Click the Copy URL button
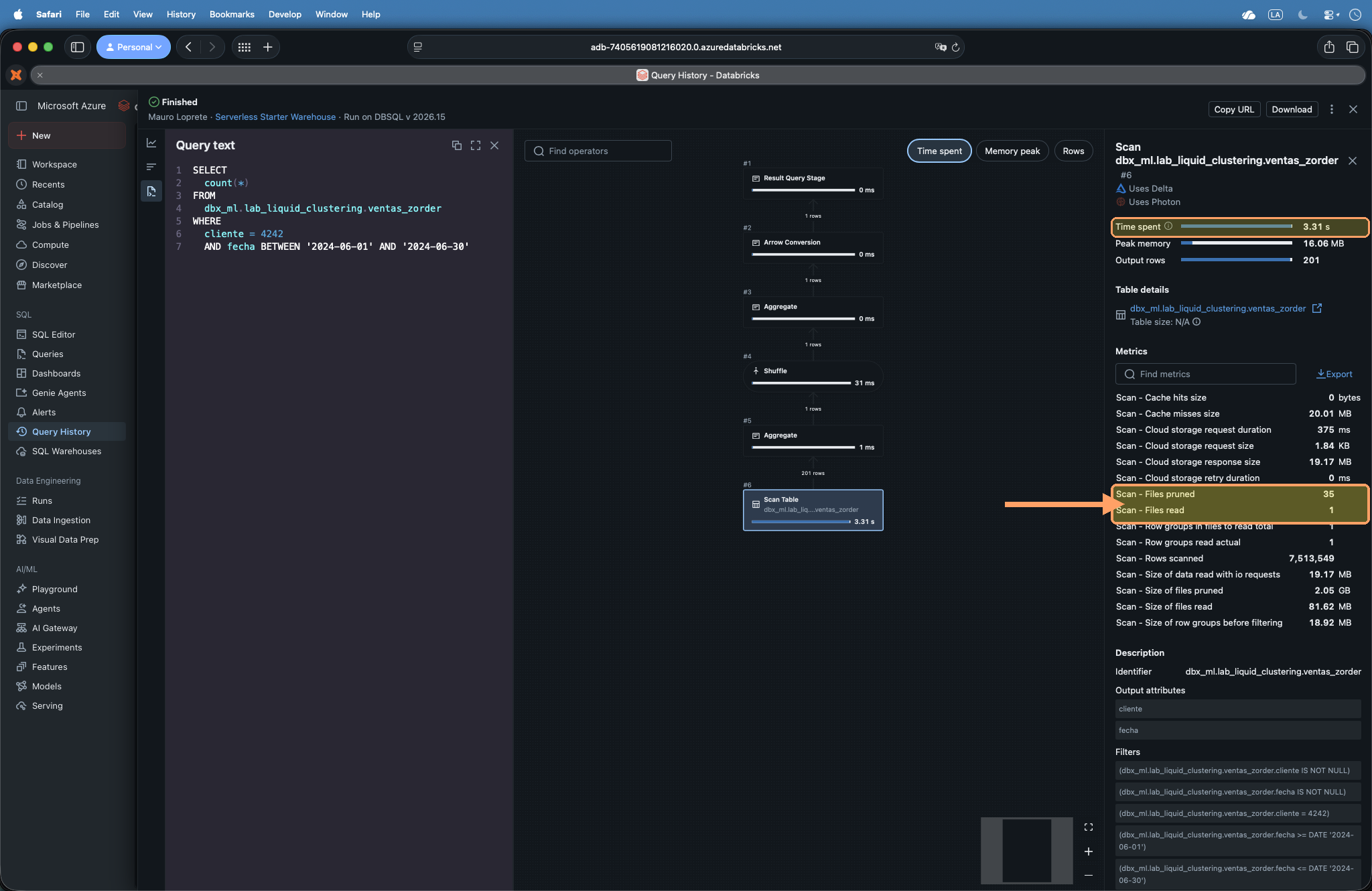Screen dimensions: 1372x891 pyautogui.click(x=1234, y=109)
